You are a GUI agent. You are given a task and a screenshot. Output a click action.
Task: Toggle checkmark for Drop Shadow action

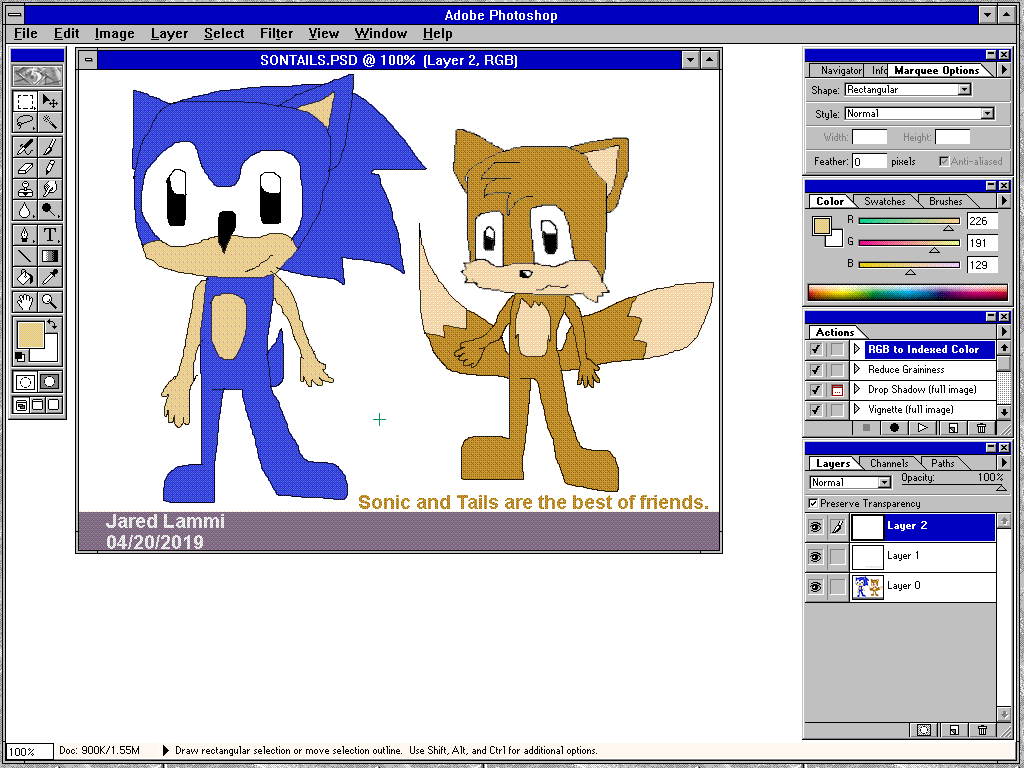[816, 390]
